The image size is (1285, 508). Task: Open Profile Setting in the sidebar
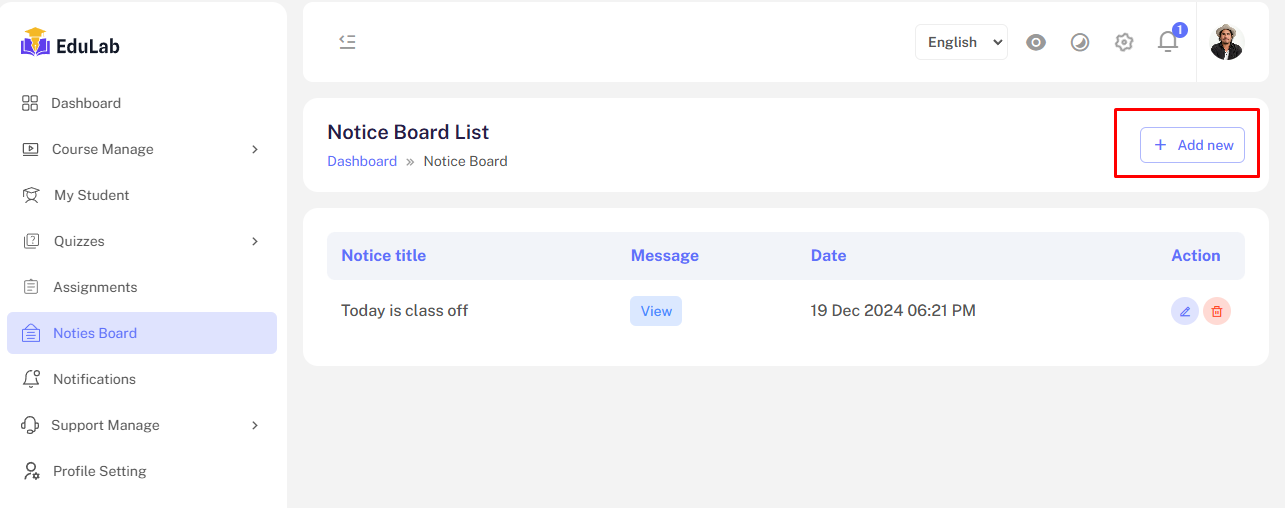coord(99,471)
